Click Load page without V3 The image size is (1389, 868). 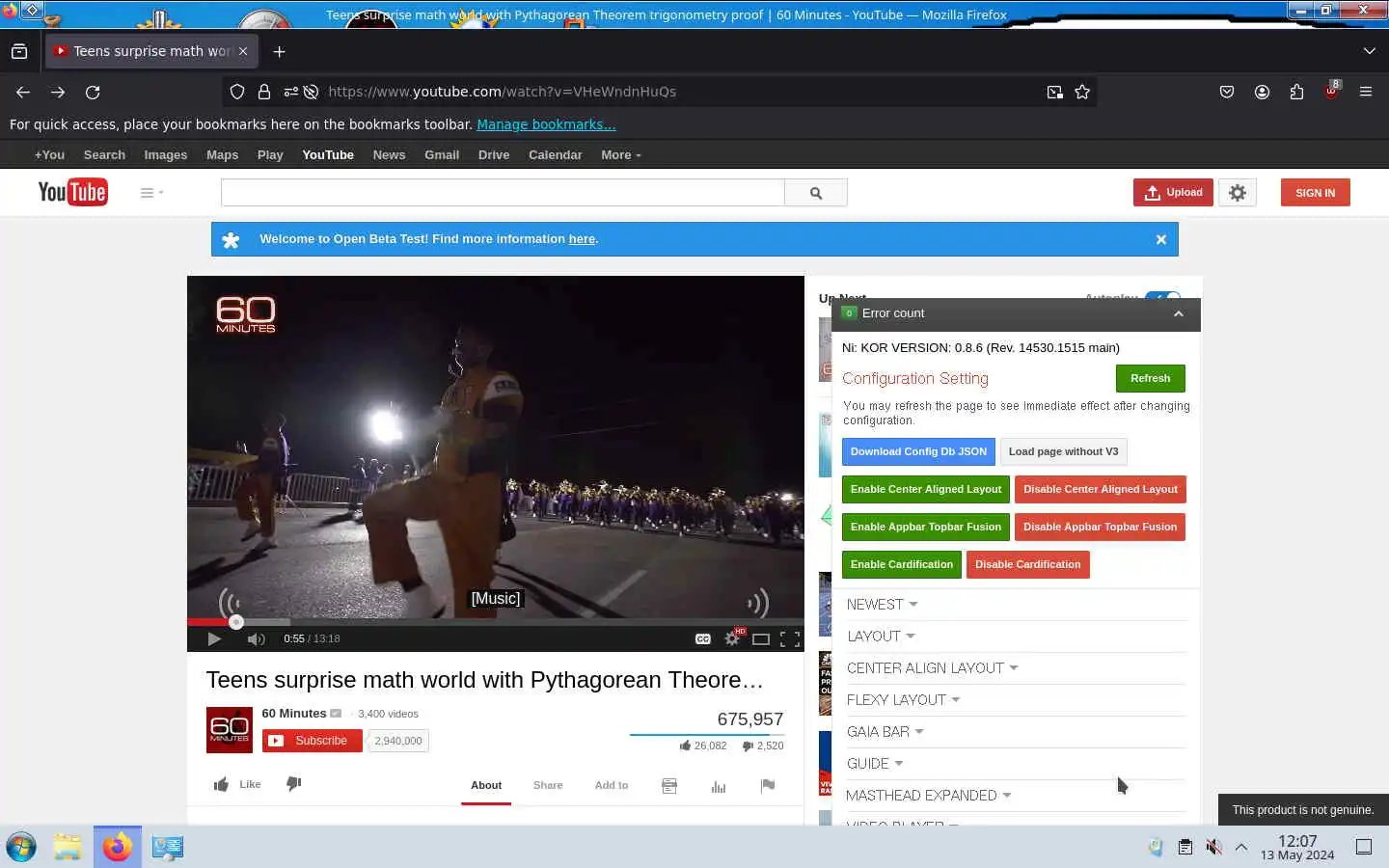point(1064,451)
